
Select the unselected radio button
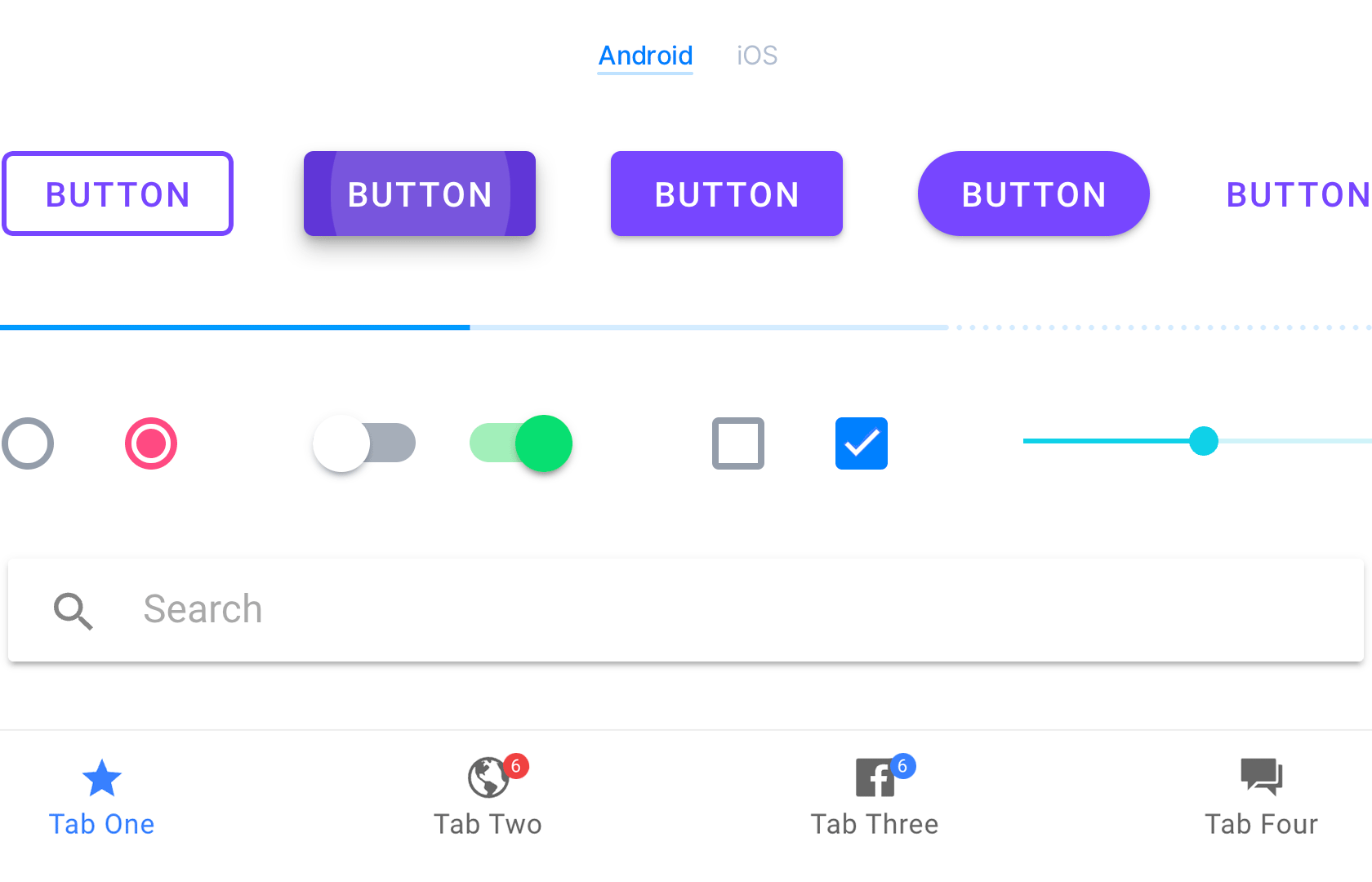(x=27, y=443)
